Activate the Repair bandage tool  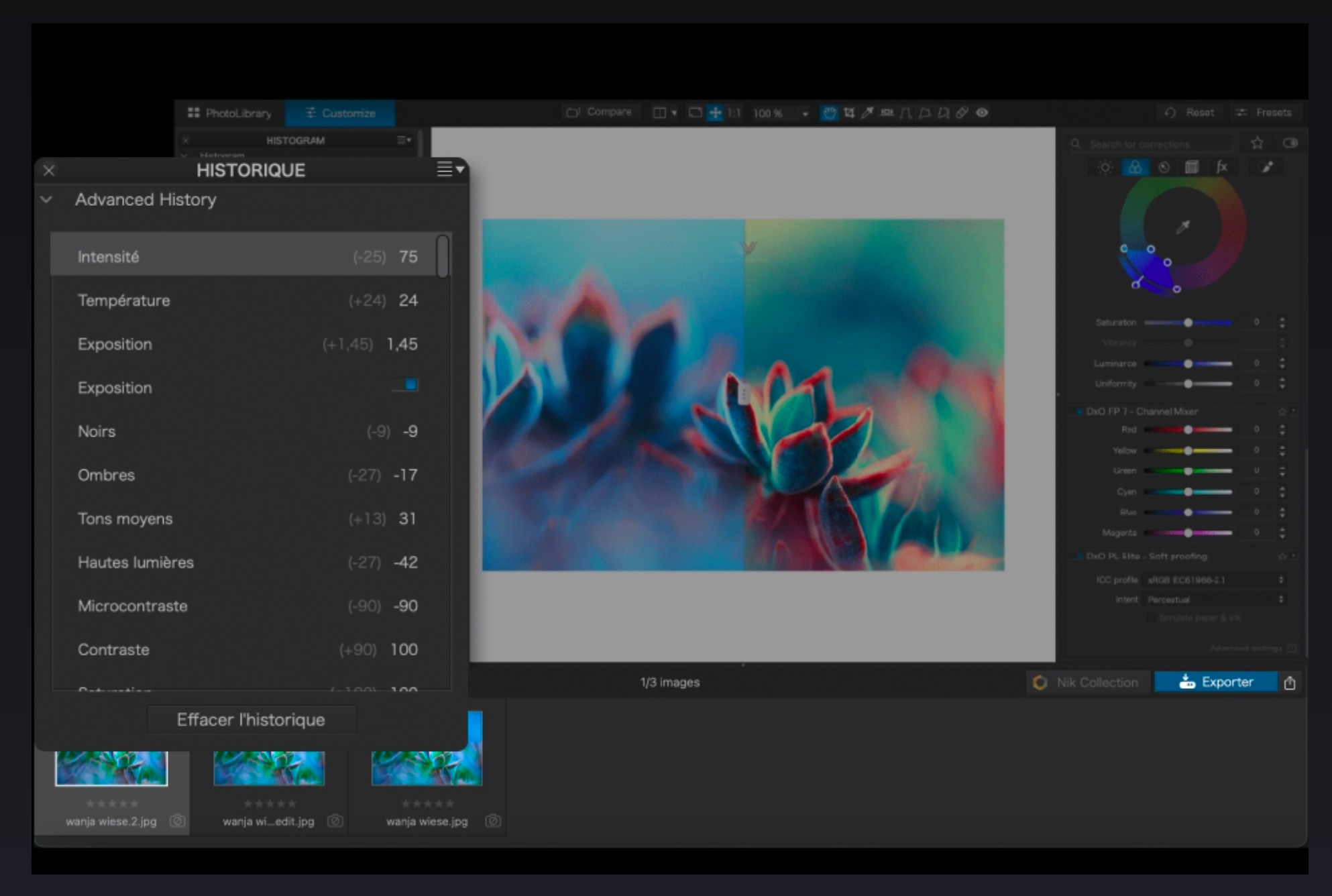(x=962, y=113)
